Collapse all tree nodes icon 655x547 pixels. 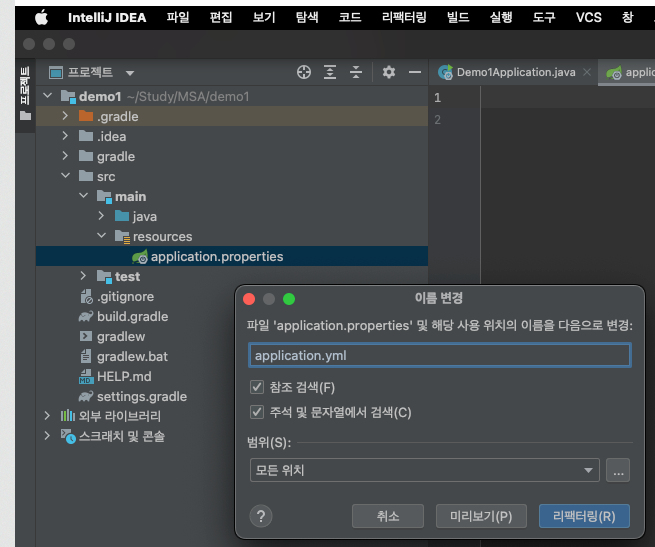click(355, 72)
